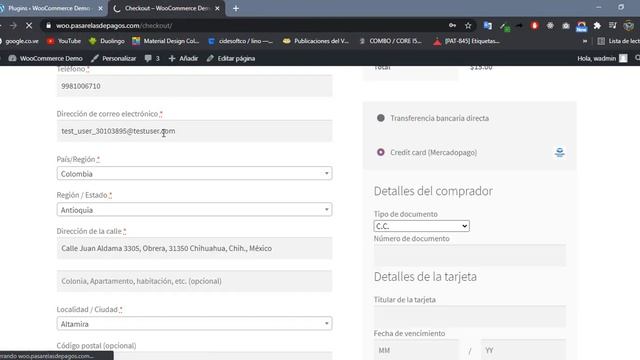Screen dimensions: 640x360
Task: Open the google.co.ve bookmark
Action: click(20, 41)
